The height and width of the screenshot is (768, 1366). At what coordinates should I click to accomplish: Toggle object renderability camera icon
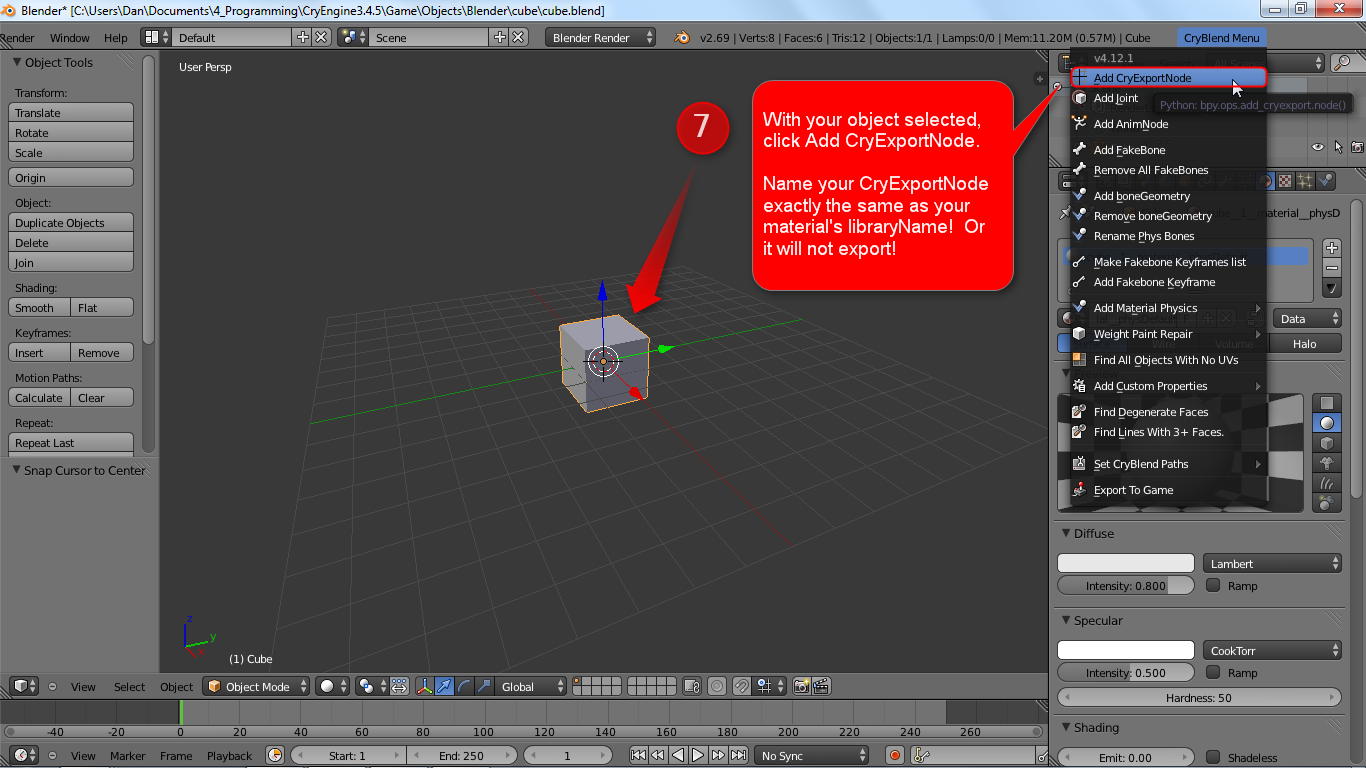1357,147
